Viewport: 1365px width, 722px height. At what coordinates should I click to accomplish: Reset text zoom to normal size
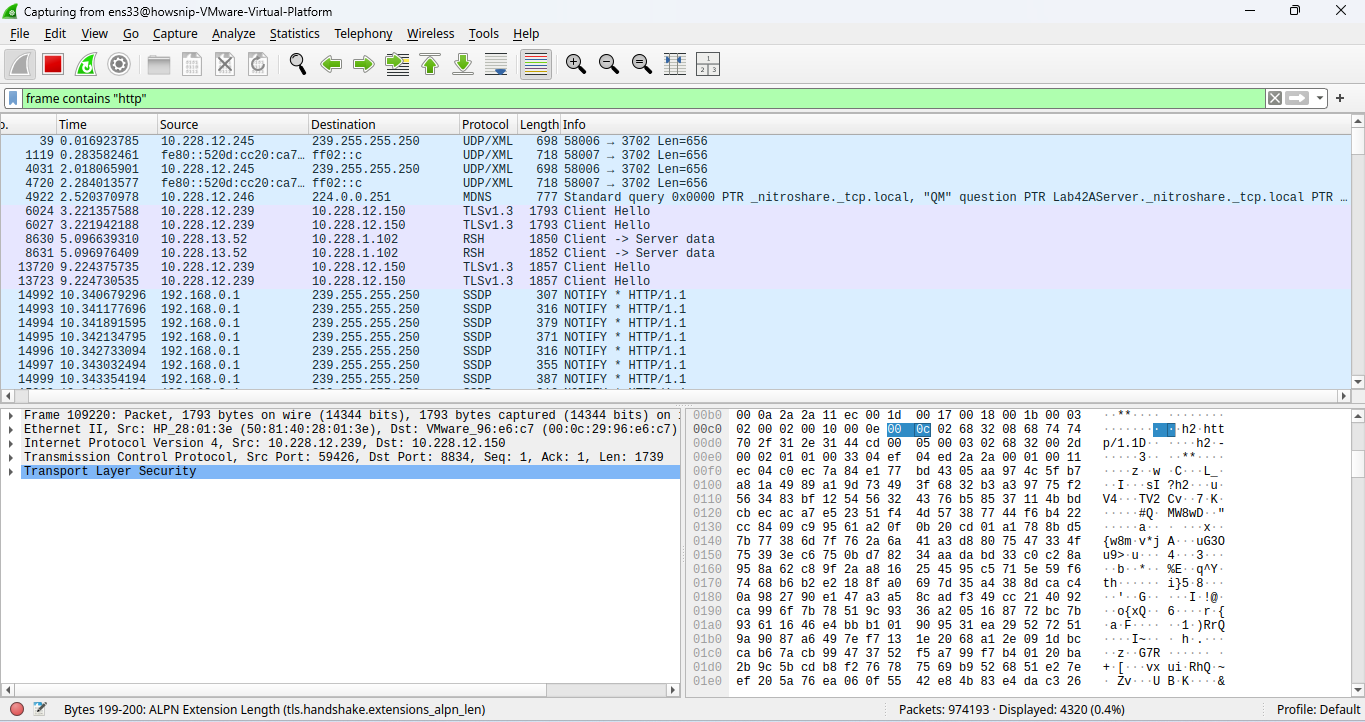pyautogui.click(x=642, y=64)
